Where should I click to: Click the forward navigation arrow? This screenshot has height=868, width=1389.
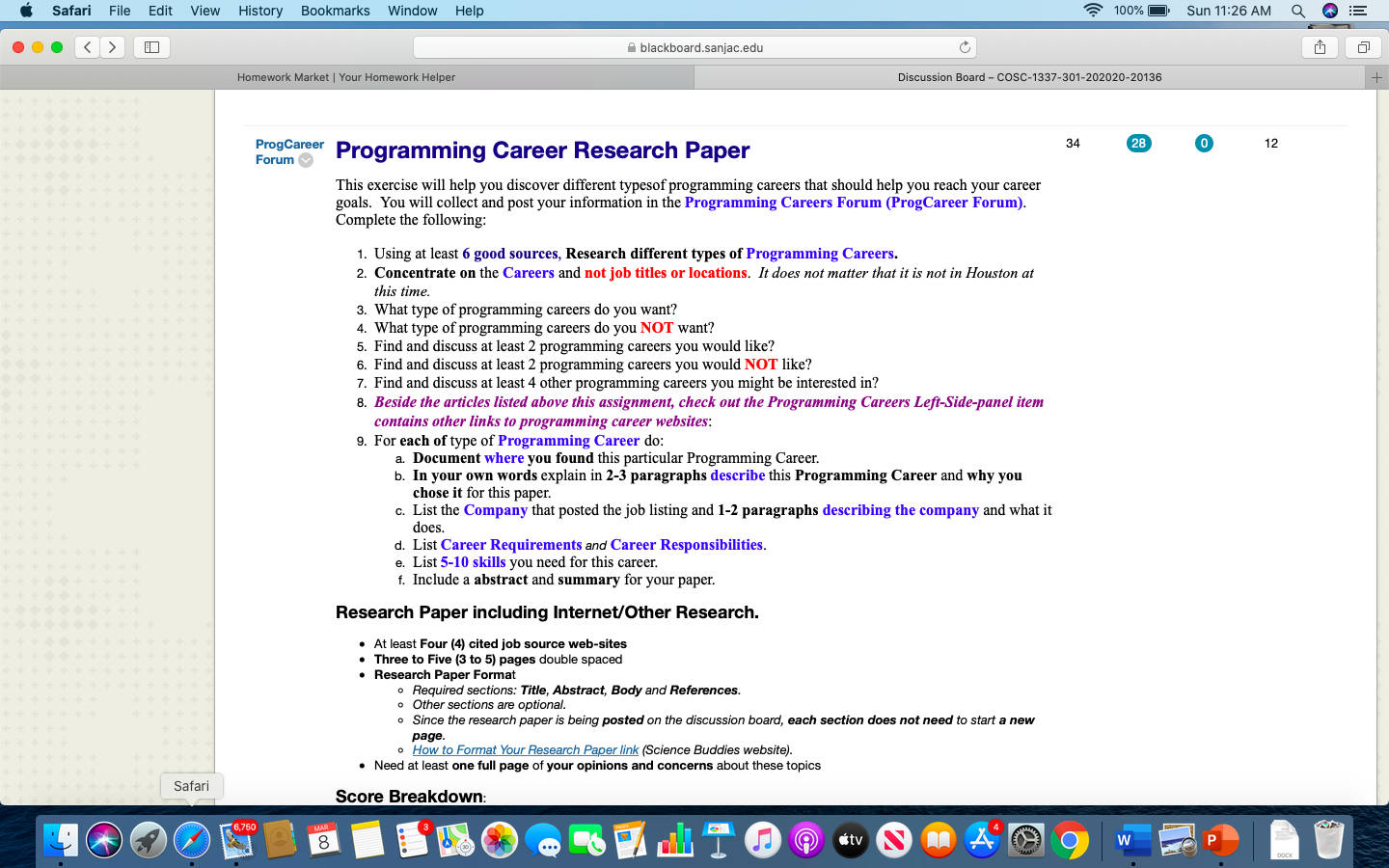113,47
